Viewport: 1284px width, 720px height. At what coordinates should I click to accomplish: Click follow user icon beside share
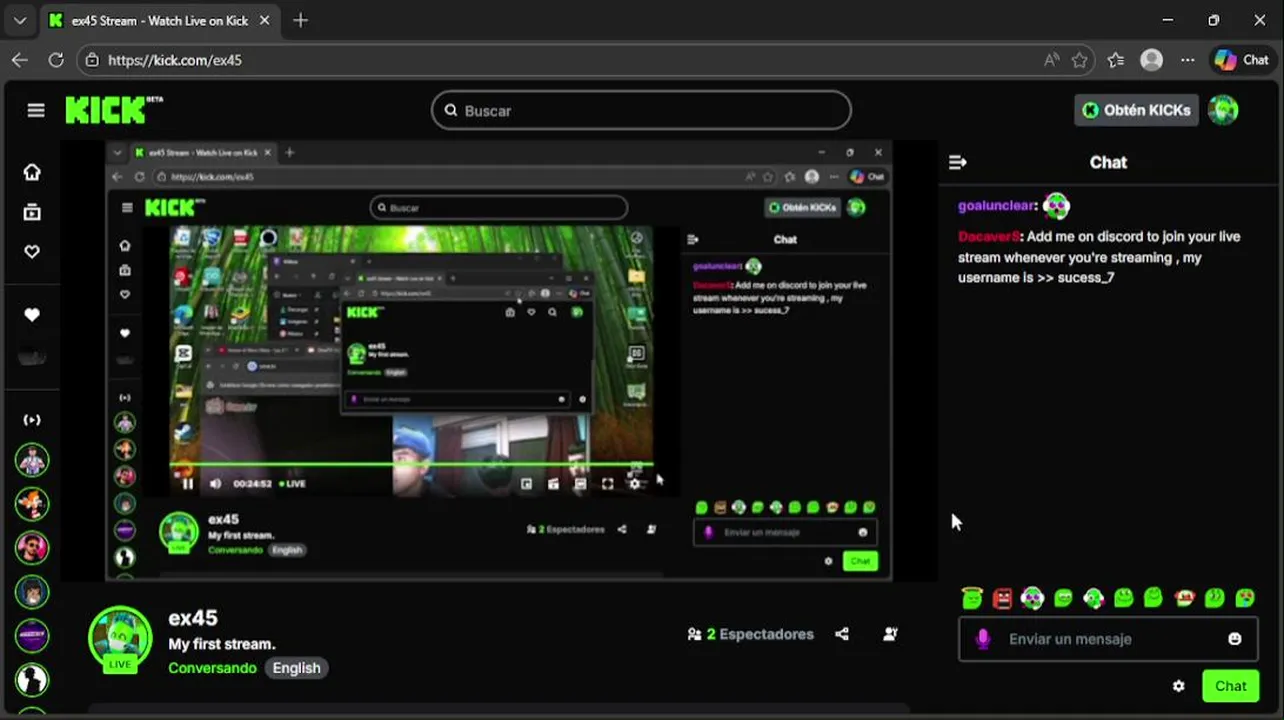coord(890,634)
